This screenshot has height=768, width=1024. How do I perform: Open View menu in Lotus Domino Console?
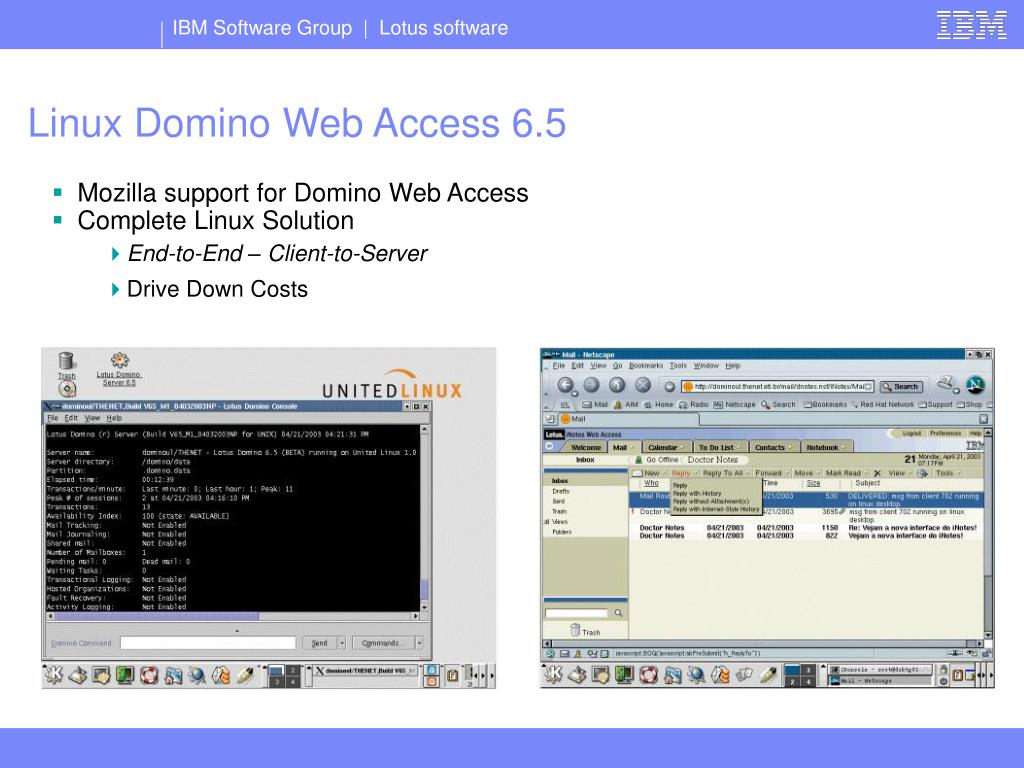tap(93, 418)
